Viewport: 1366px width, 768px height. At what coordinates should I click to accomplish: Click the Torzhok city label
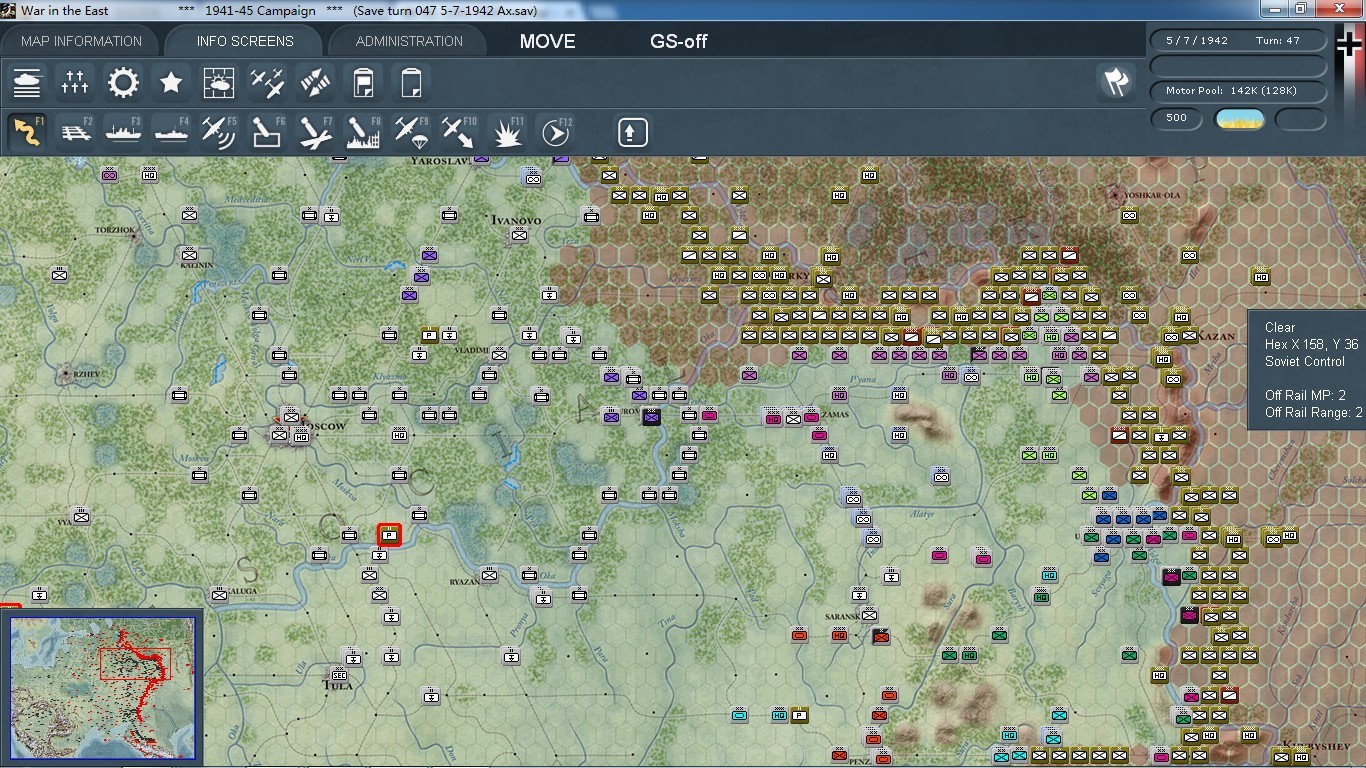pos(114,230)
